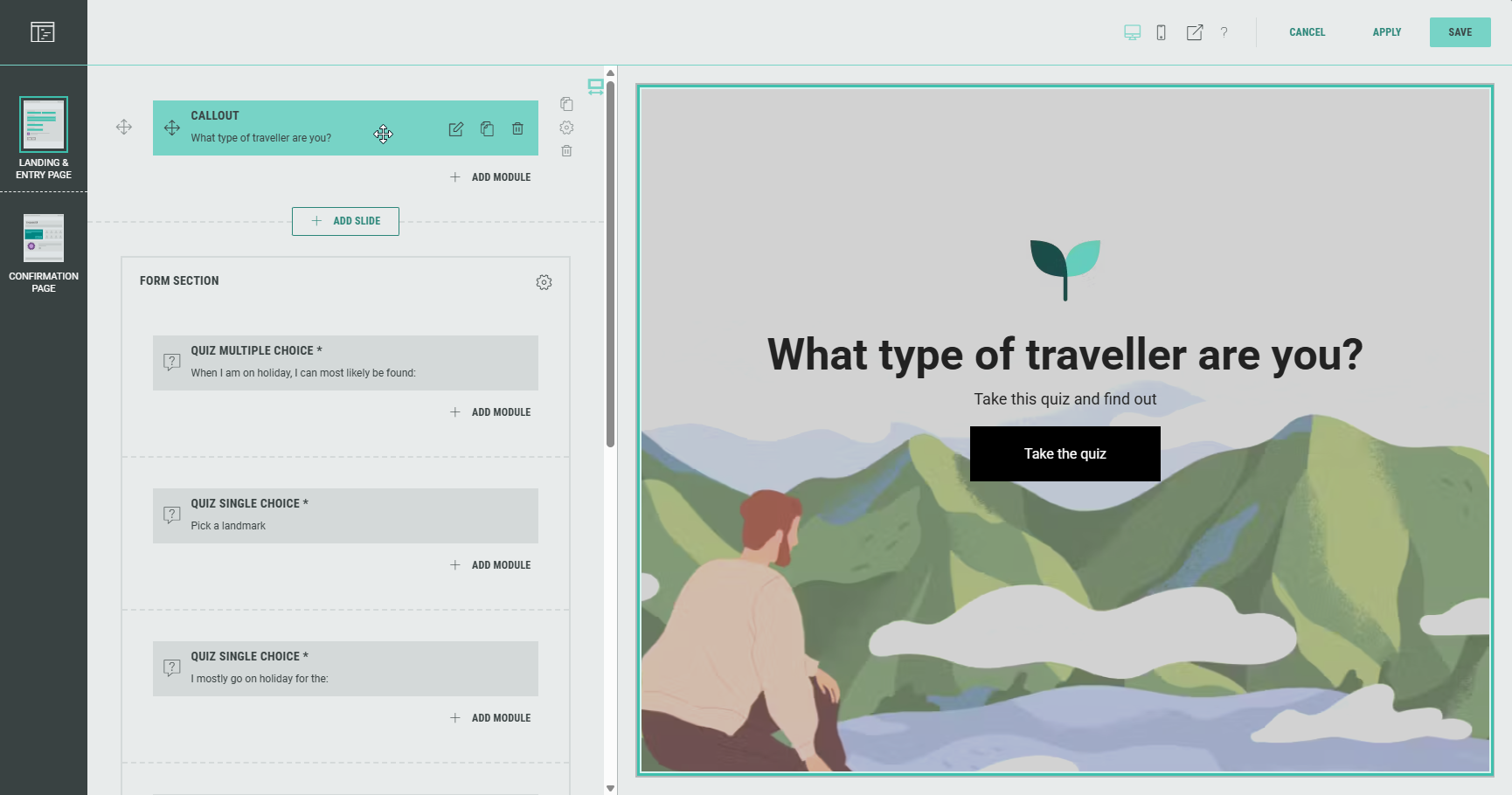Add module below Quiz Multiple Choice
1512x795 pixels.
pos(491,412)
